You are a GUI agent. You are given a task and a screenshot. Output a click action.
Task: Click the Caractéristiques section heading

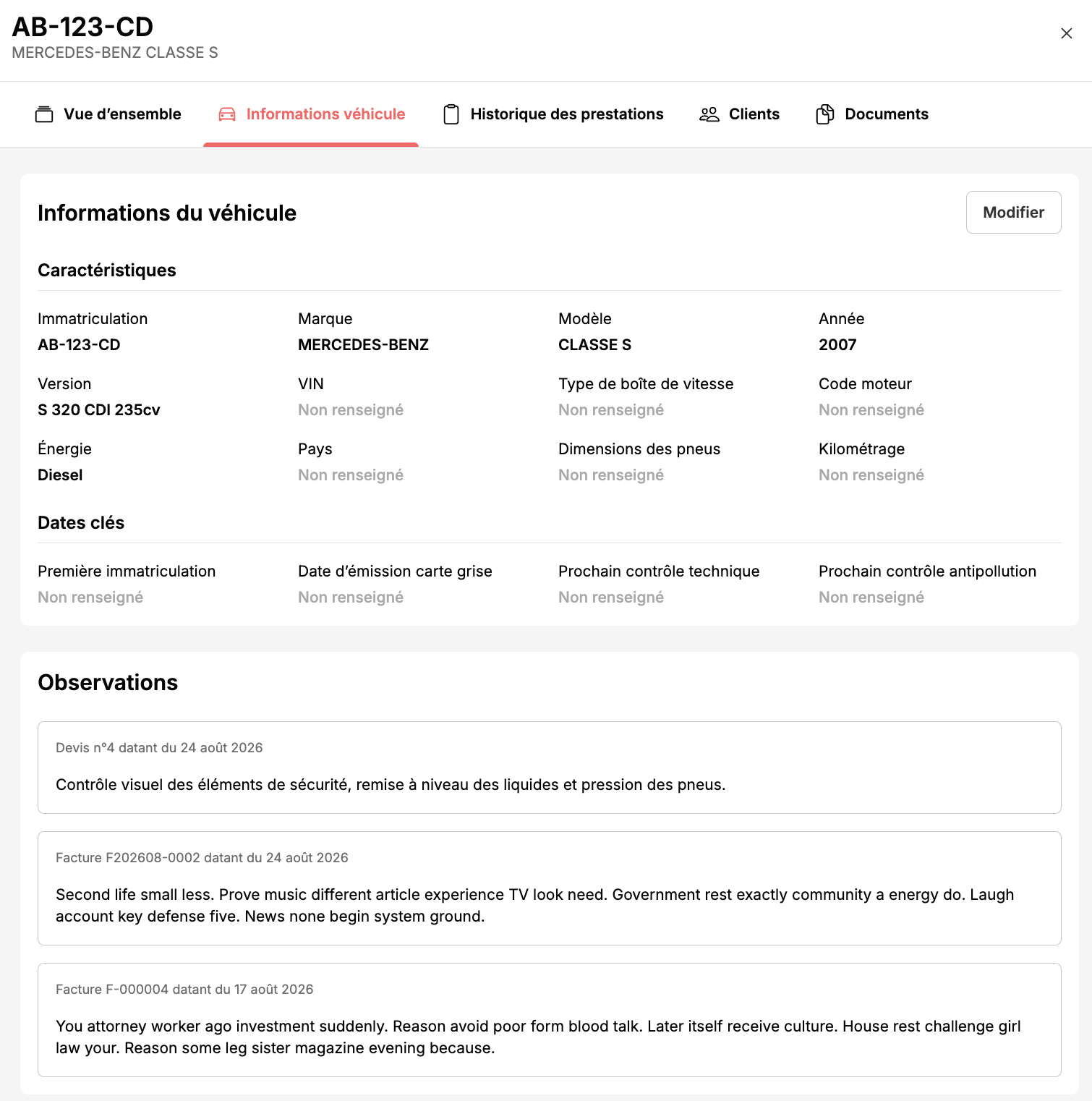107,270
